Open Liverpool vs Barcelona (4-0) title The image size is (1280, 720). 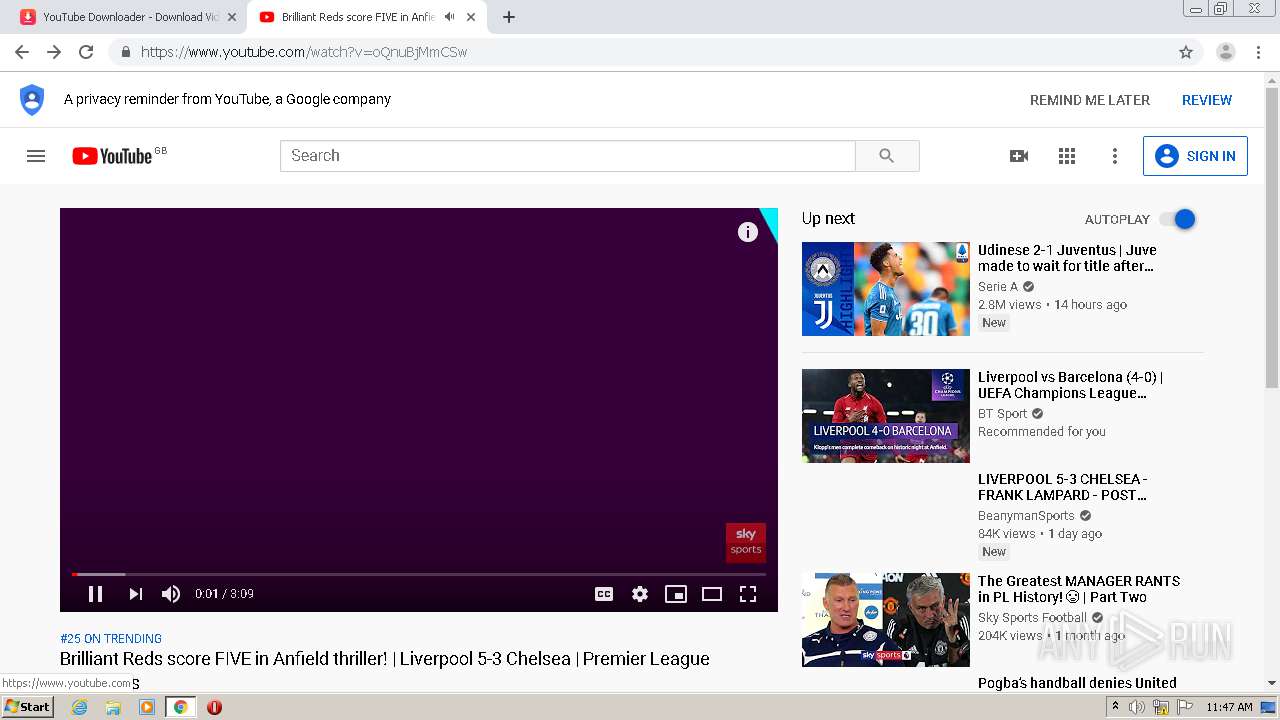pos(1070,385)
